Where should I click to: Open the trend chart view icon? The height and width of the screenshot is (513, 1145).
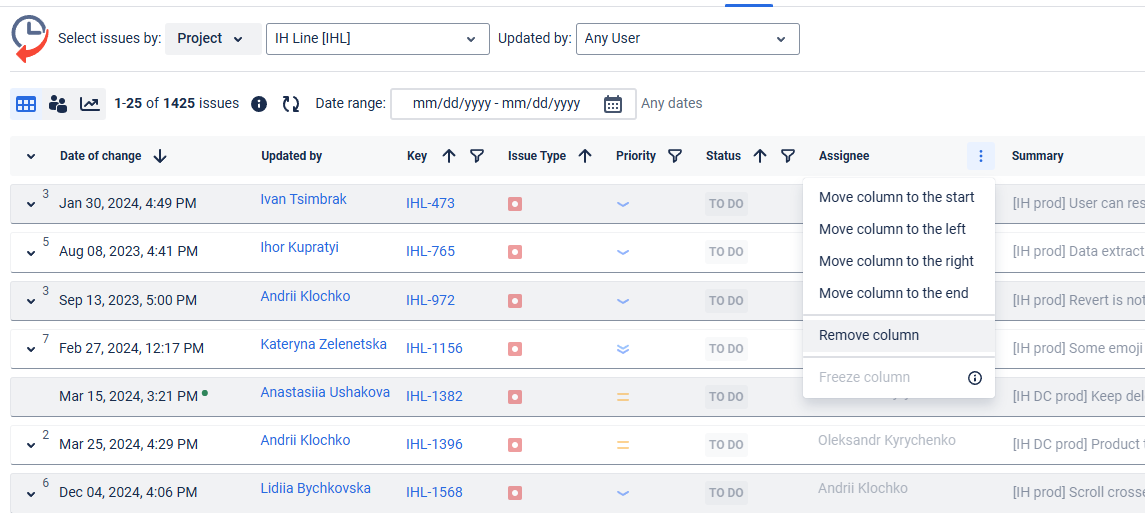[90, 104]
